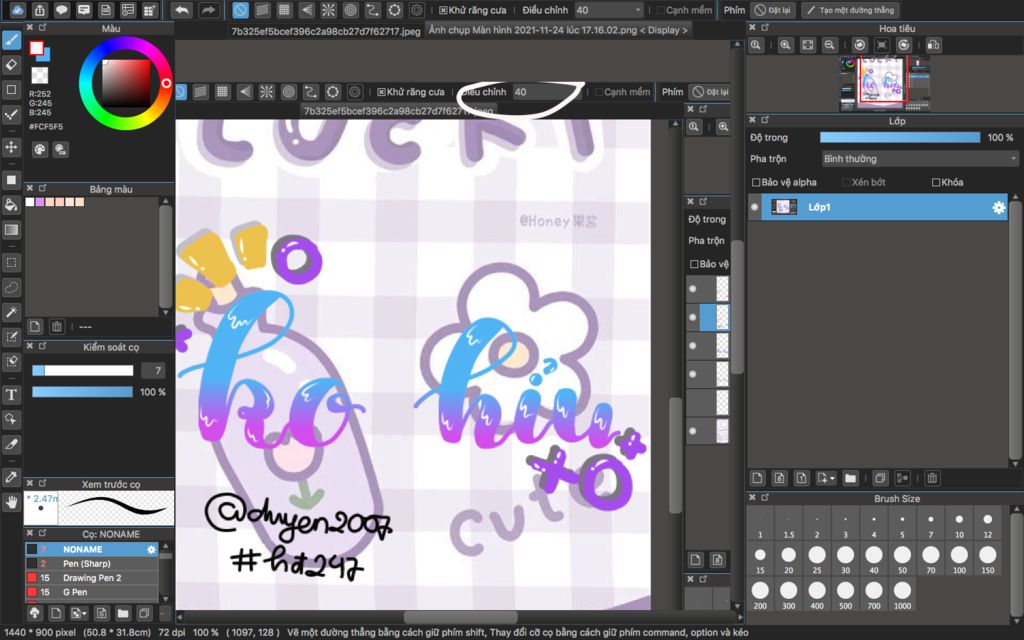Select the Hand tool
The width and height of the screenshot is (1024, 640).
point(11,502)
